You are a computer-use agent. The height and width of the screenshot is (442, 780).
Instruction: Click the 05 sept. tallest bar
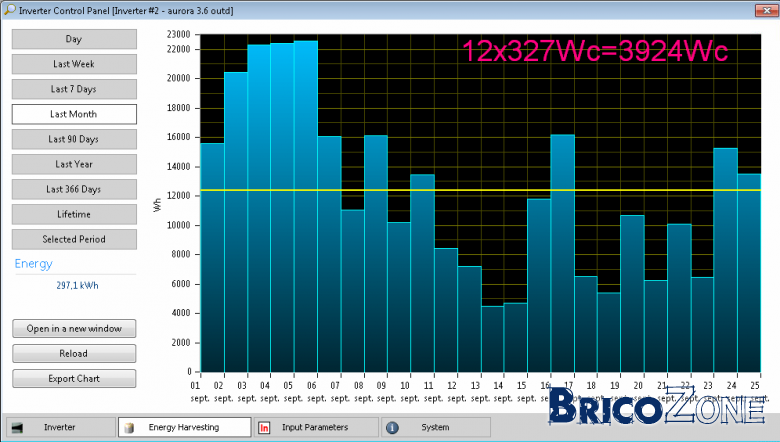[305, 206]
